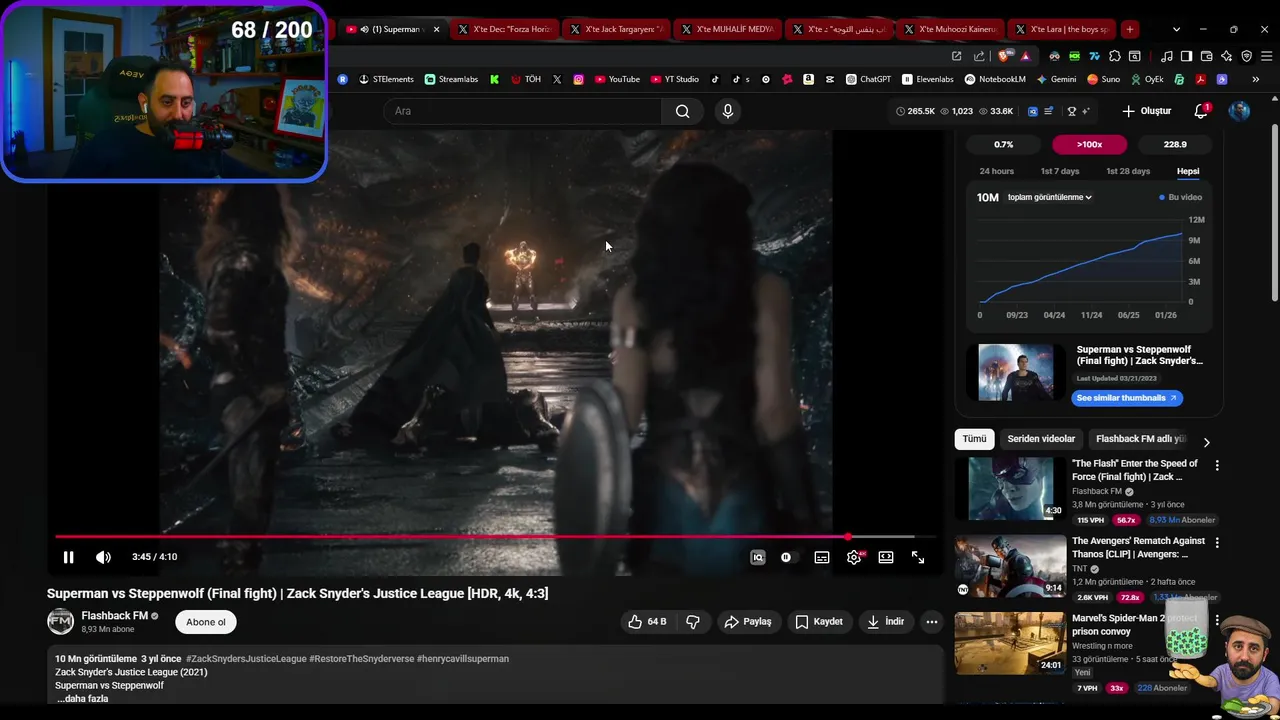The height and width of the screenshot is (720, 1280).
Task: Select the 1st 7 days stats tab
Action: pos(1060,171)
